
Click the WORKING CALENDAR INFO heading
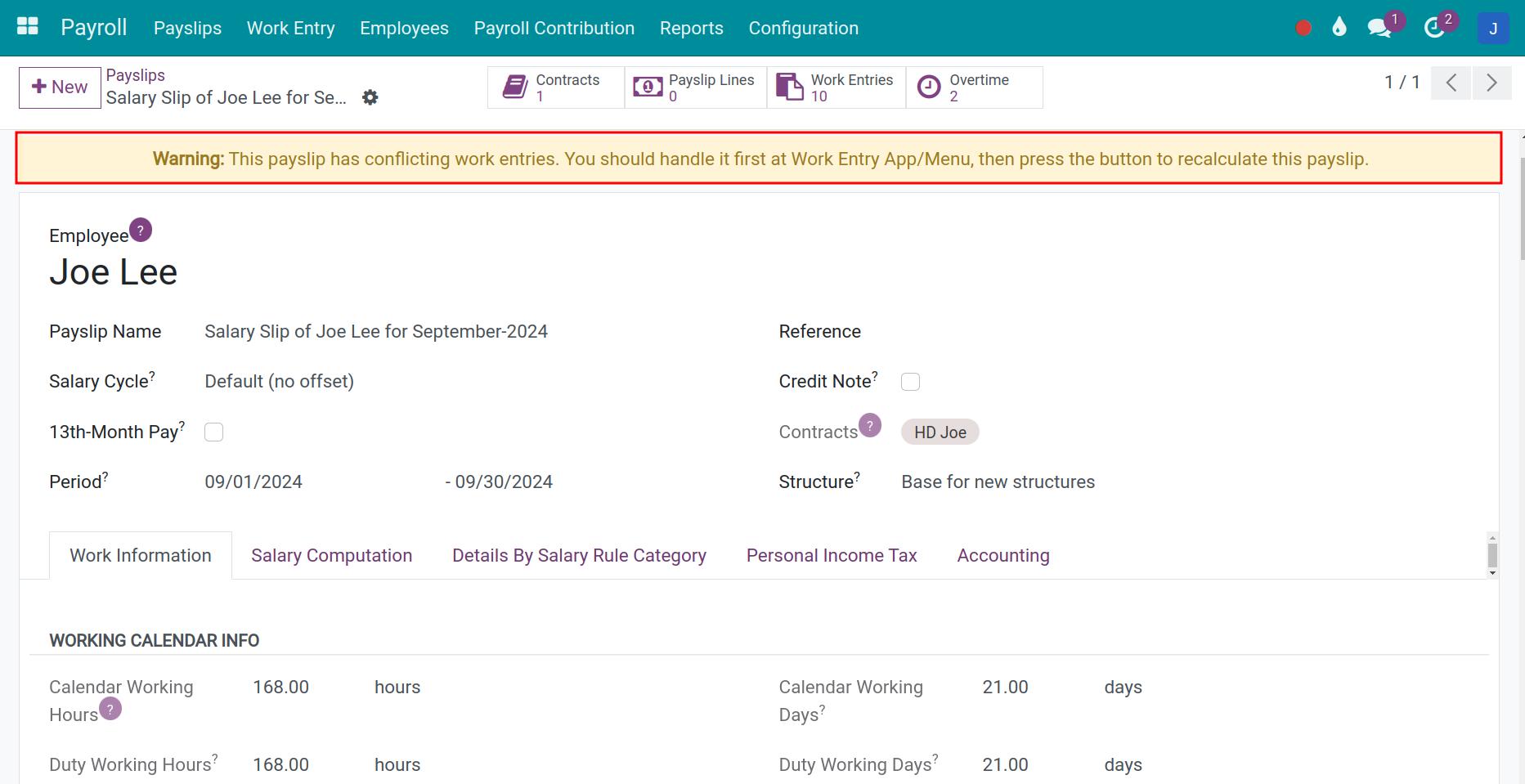coord(155,641)
